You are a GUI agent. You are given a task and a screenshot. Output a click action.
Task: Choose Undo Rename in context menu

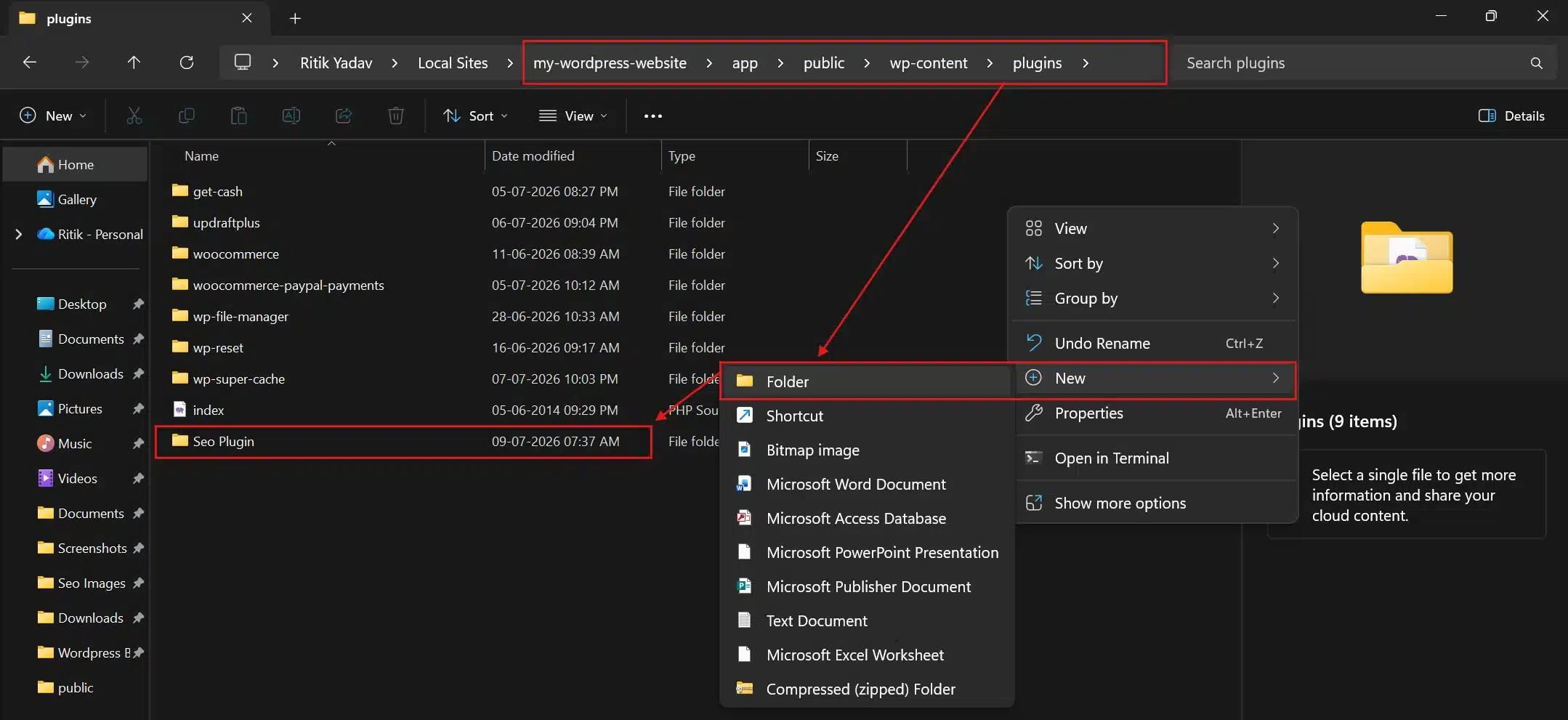[1152, 343]
